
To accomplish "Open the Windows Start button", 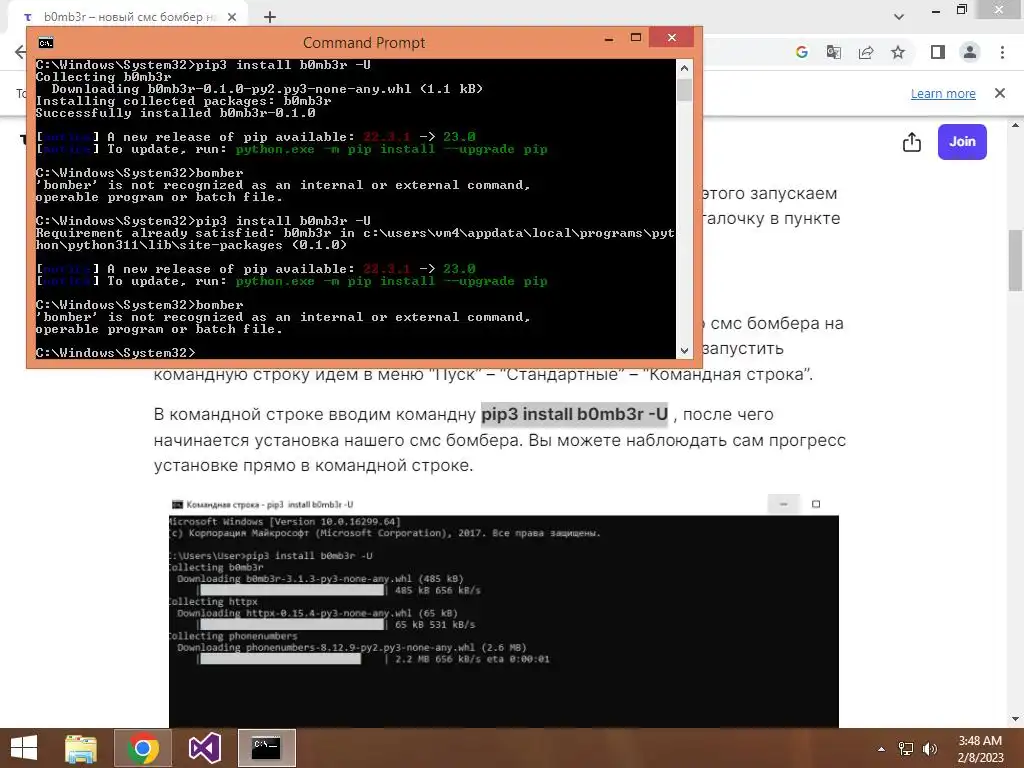I will [24, 748].
